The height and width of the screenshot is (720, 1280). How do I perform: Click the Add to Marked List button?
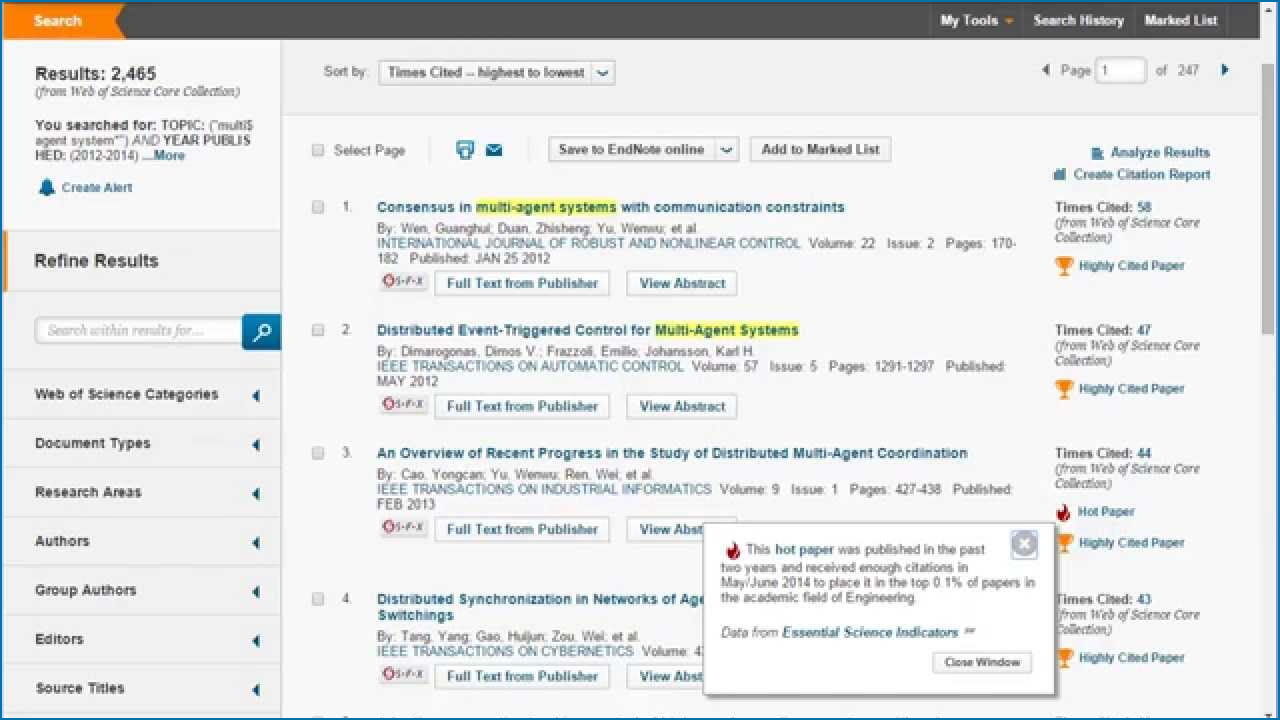point(820,150)
